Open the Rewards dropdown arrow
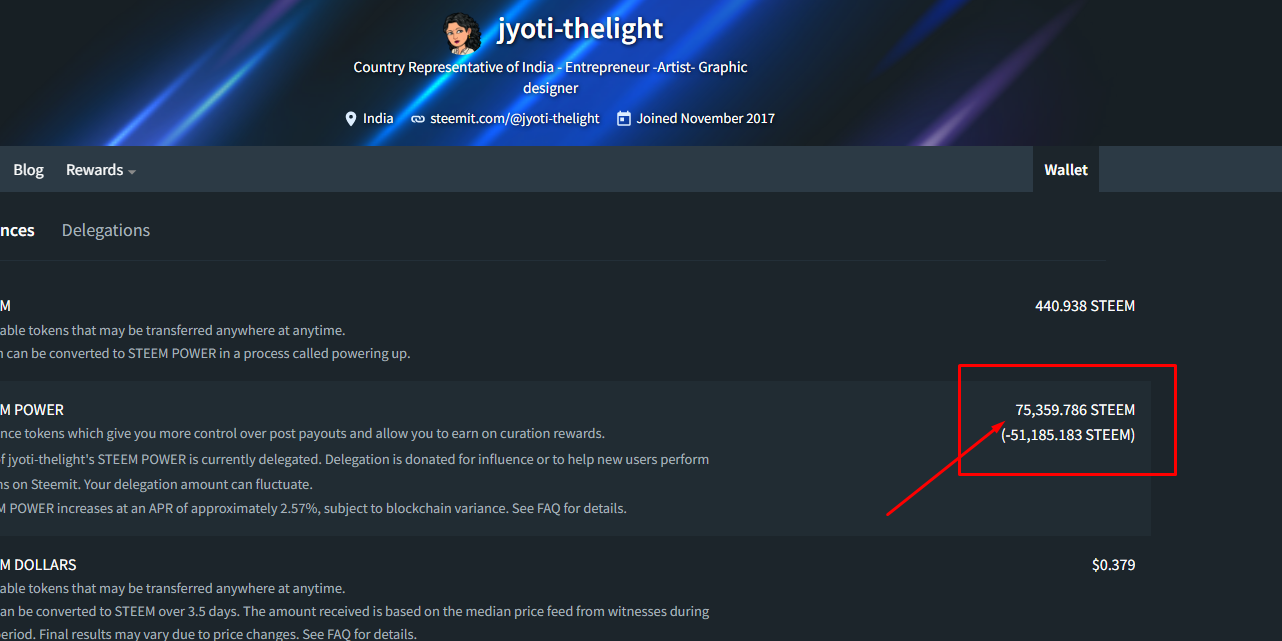The image size is (1282, 641). tap(132, 171)
